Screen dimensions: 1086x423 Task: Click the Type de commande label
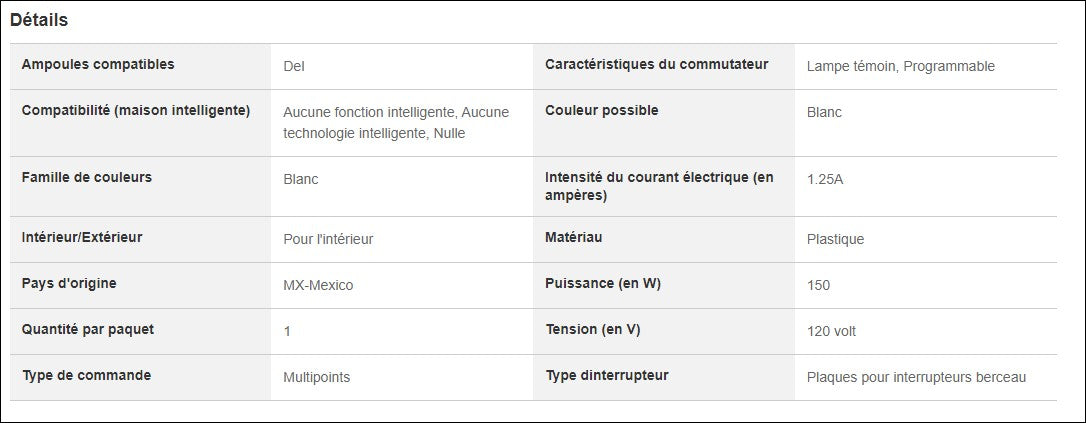point(86,376)
